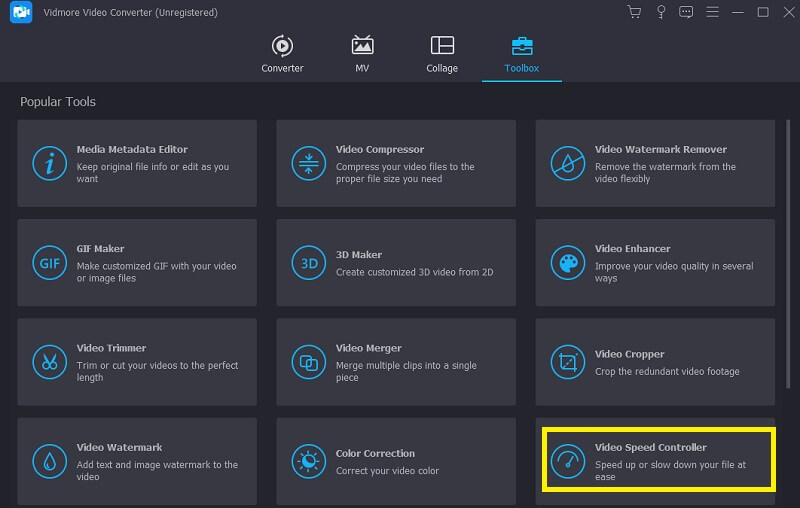Open the Color Correction sun icon

[x=309, y=461]
